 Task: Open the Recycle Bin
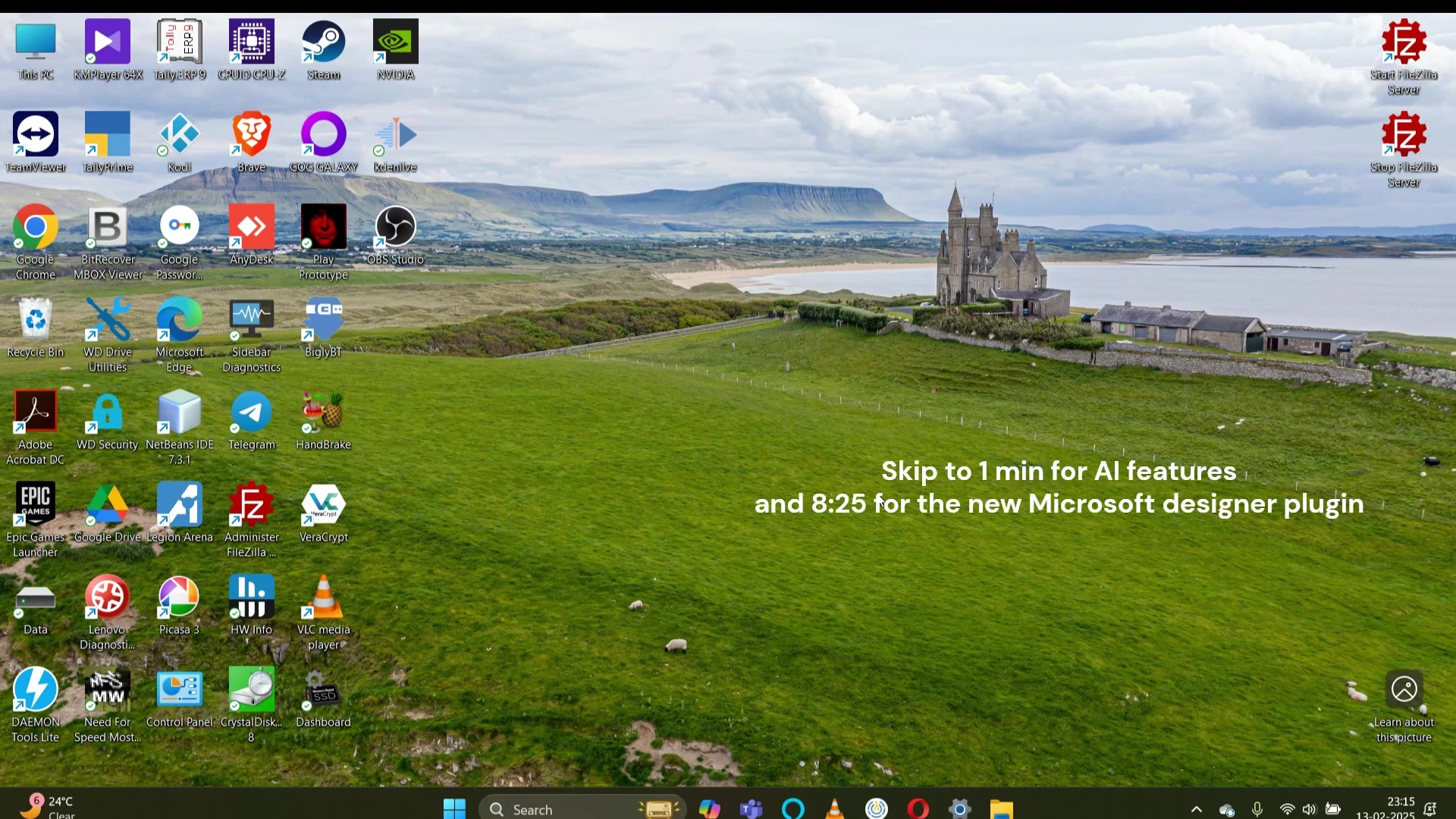click(x=36, y=328)
